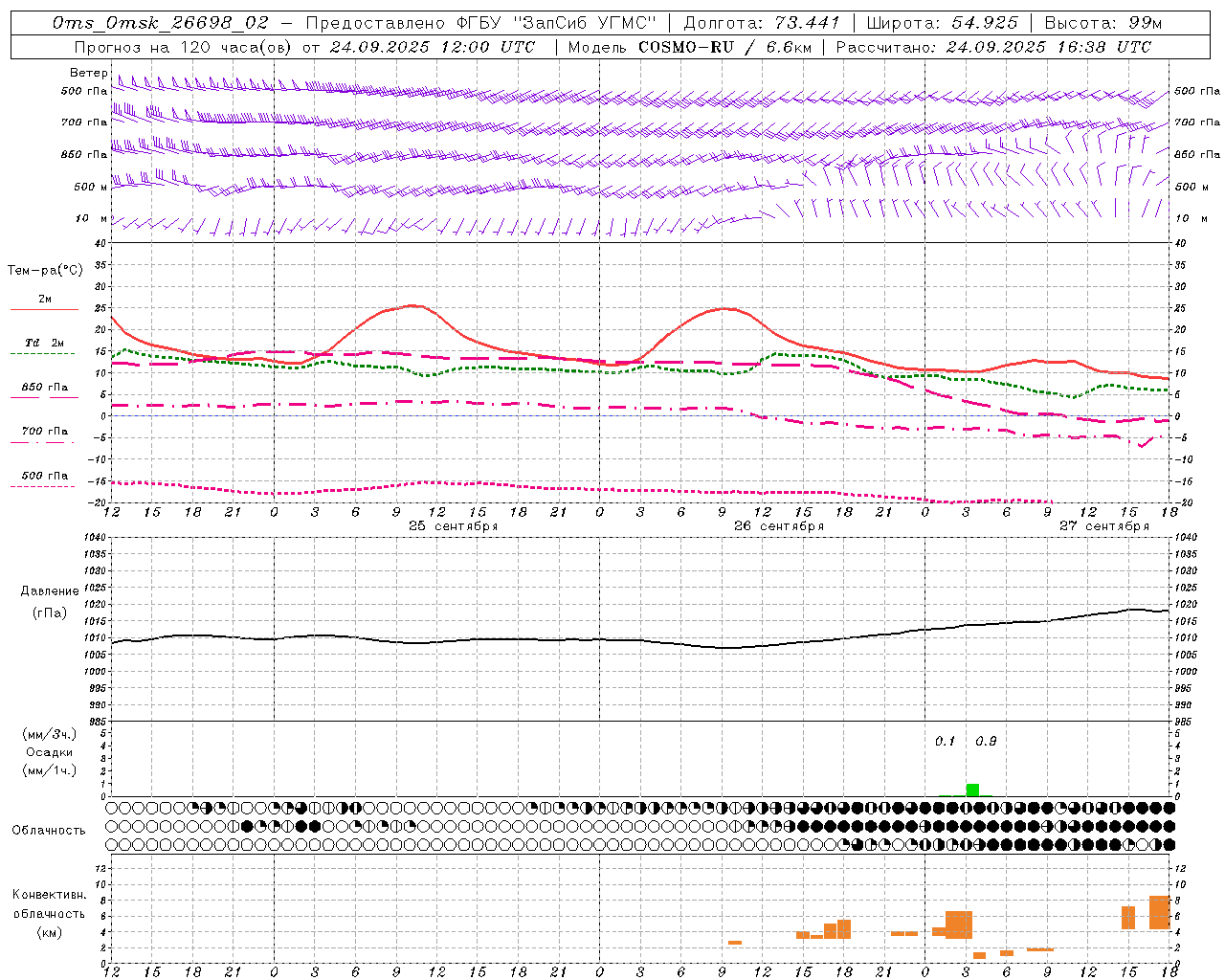The height and width of the screenshot is (980, 1225).
Task: Click the 0.1 precipitation amount value
Action: [945, 741]
